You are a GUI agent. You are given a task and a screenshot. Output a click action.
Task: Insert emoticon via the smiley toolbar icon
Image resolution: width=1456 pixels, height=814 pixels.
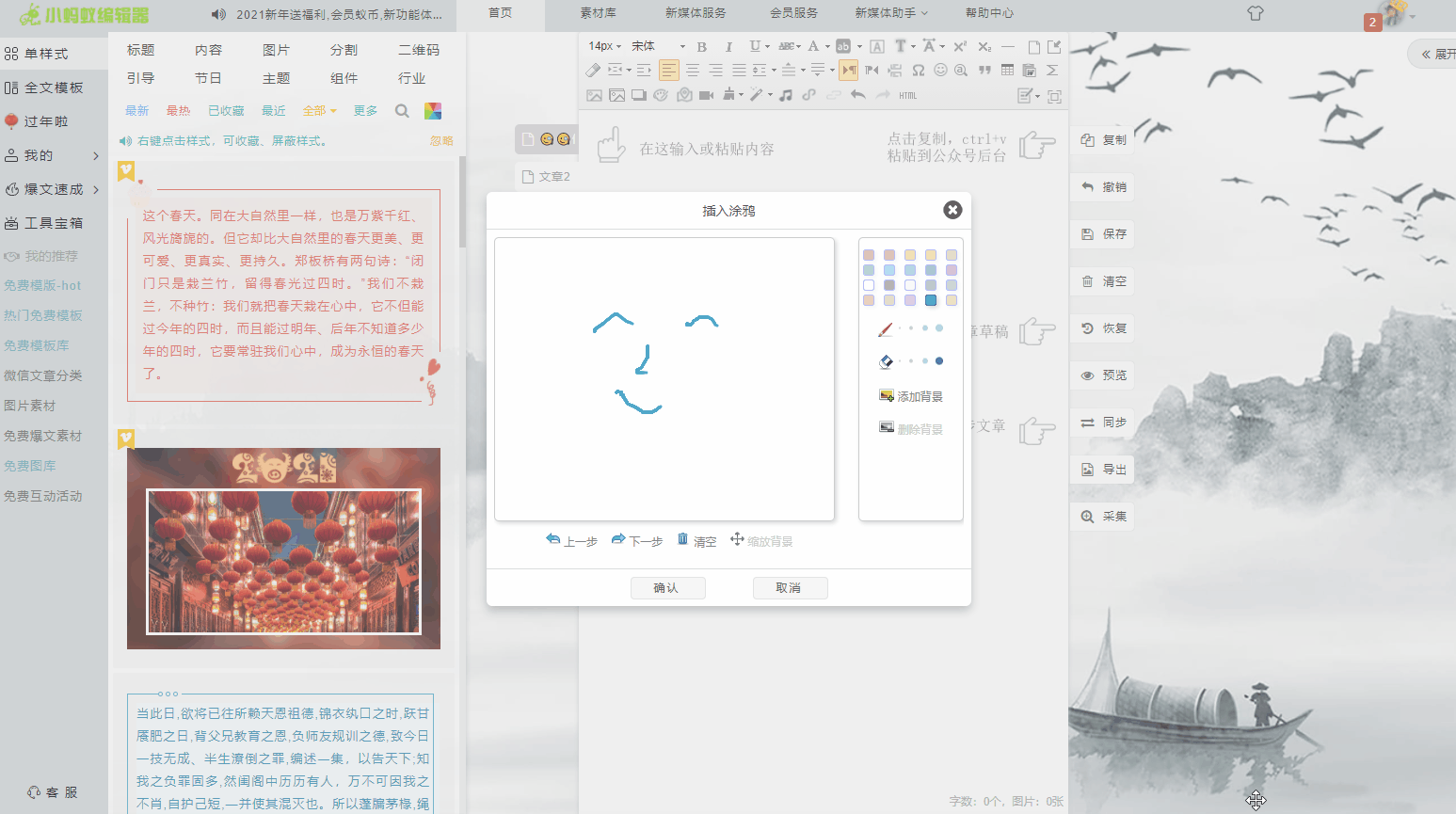(940, 71)
